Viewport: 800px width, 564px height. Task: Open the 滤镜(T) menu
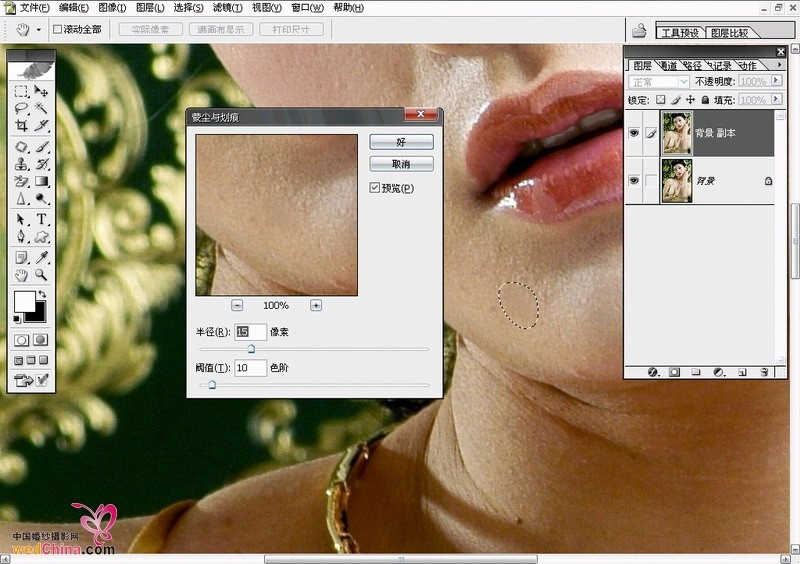point(228,8)
